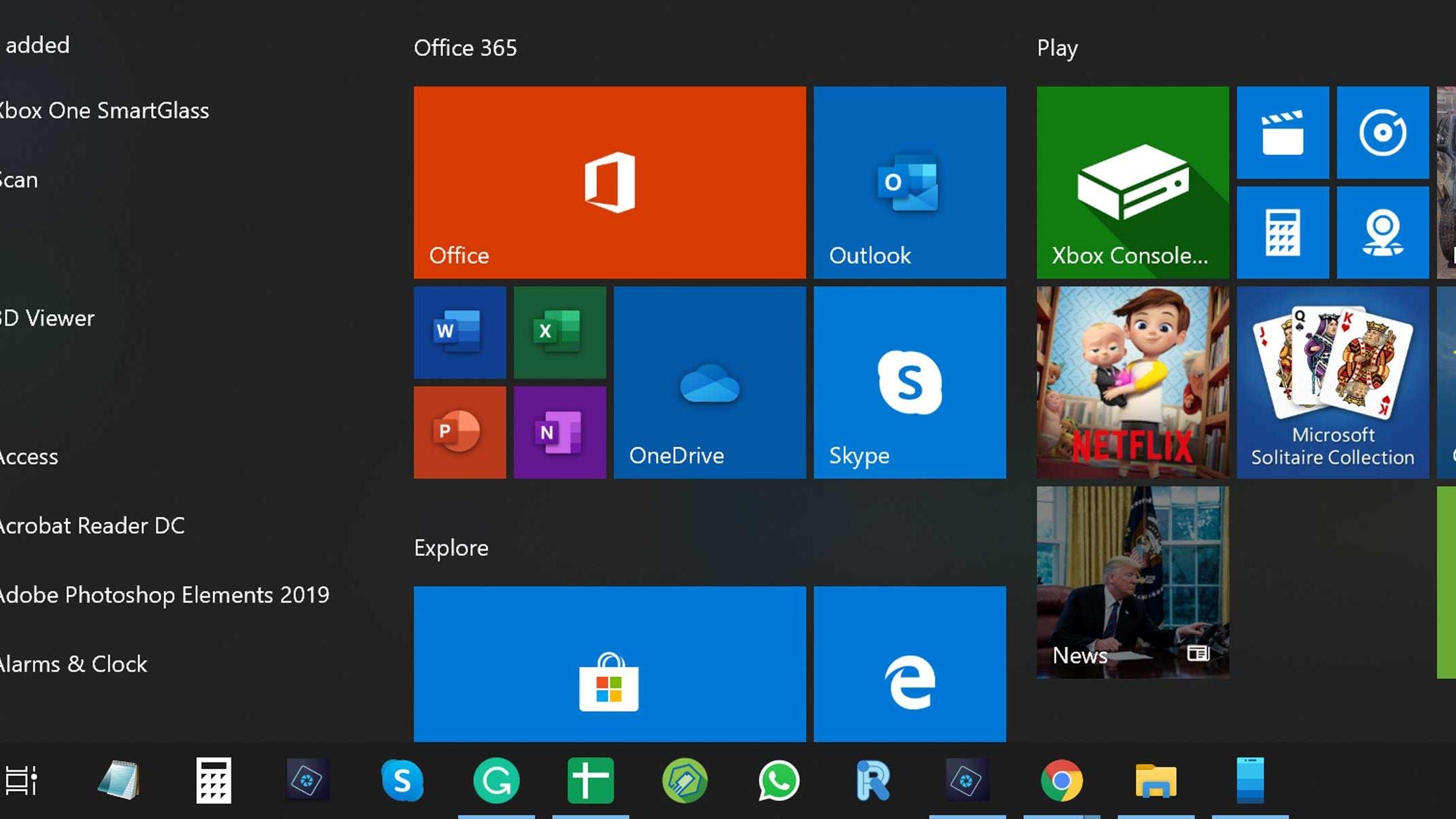Open the blue phone app on taskbar
This screenshot has height=819, width=1456.
tap(1251, 780)
